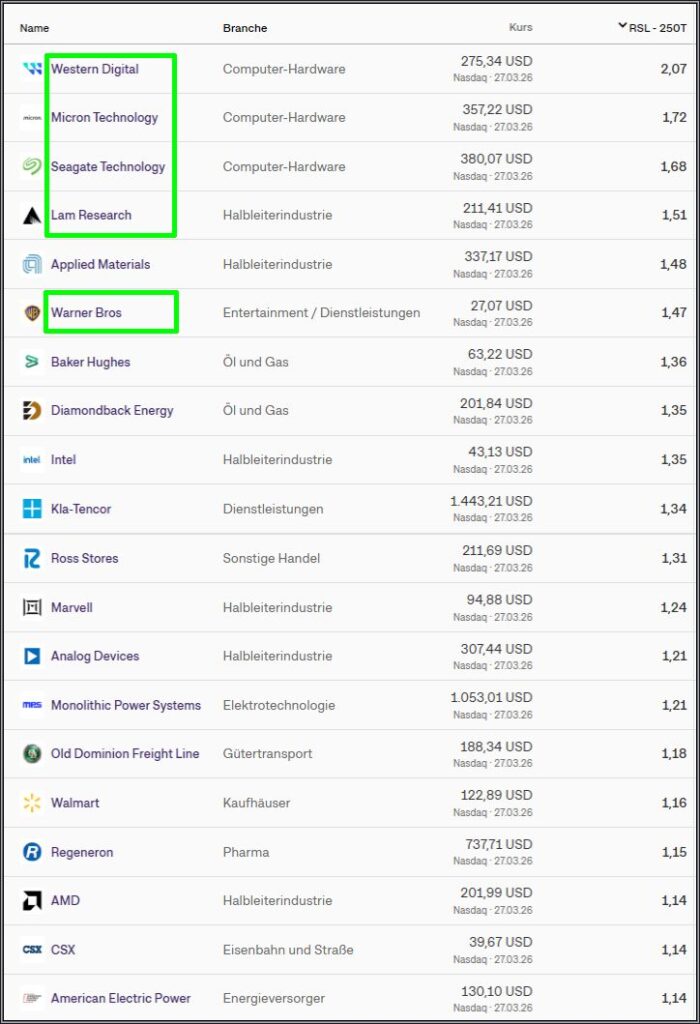The image size is (700, 1024).
Task: Click the American Electric Power row name
Action: point(121,998)
